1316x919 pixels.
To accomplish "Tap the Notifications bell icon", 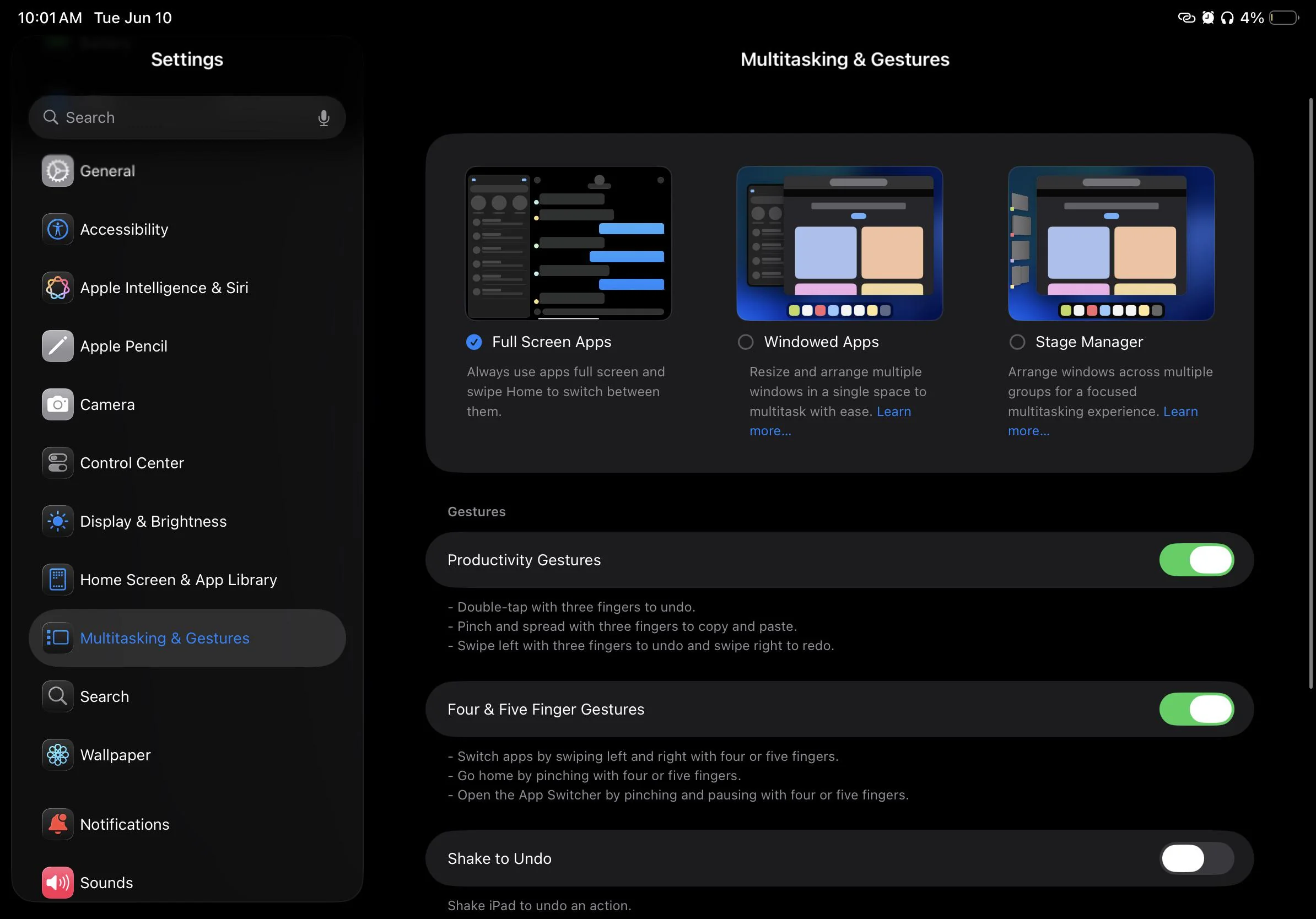I will coord(57,824).
